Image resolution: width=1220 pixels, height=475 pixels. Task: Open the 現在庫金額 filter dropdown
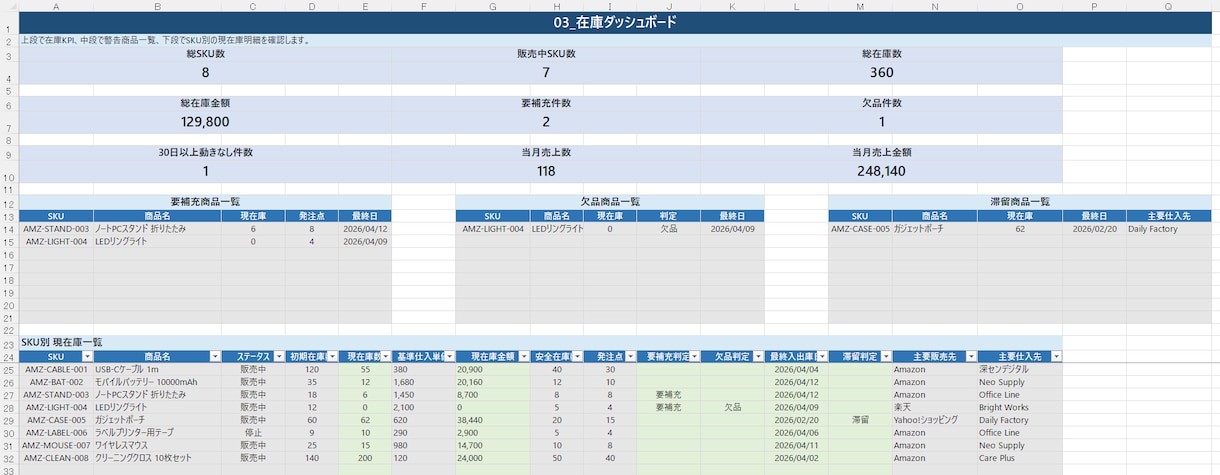524,357
